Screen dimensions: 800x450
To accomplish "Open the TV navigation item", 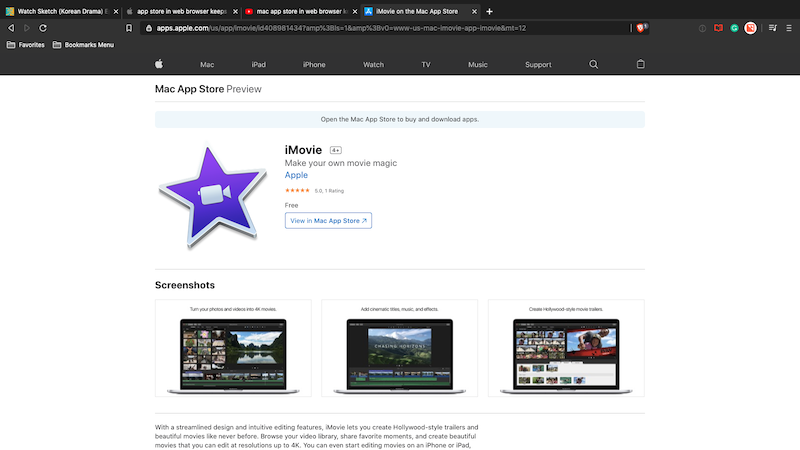I will pyautogui.click(x=426, y=65).
